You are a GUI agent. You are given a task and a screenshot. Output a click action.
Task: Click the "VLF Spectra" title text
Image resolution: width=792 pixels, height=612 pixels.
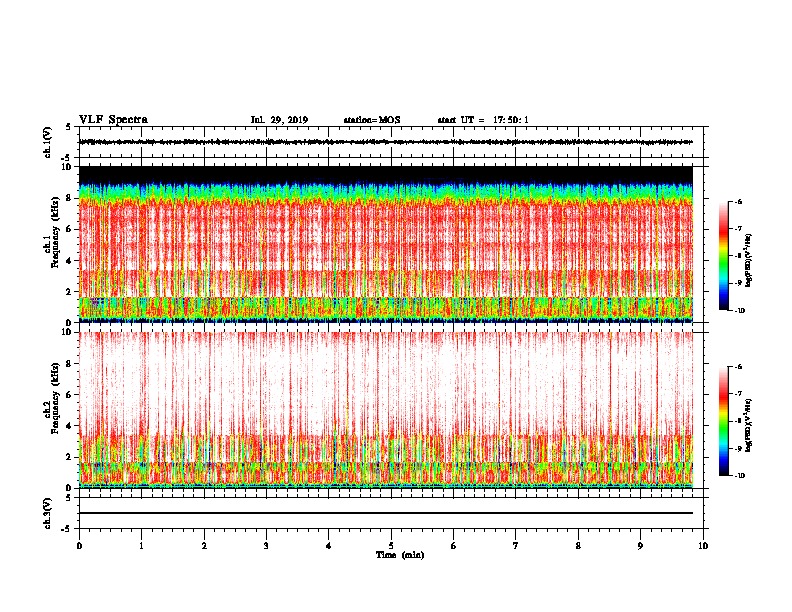click(113, 120)
